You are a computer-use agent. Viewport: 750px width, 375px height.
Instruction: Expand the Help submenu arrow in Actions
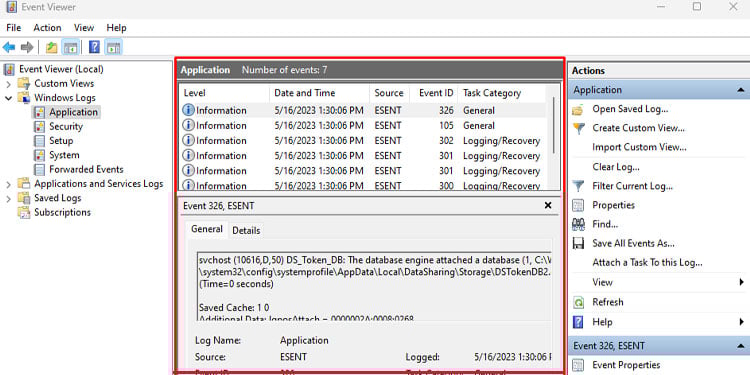pos(742,322)
